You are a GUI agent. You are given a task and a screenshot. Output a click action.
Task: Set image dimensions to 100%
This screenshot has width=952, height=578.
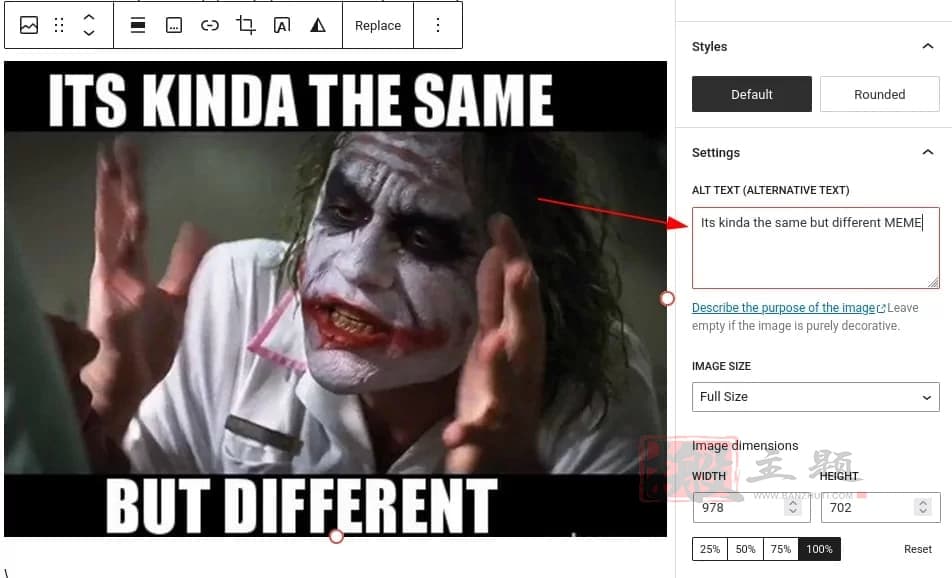(819, 549)
